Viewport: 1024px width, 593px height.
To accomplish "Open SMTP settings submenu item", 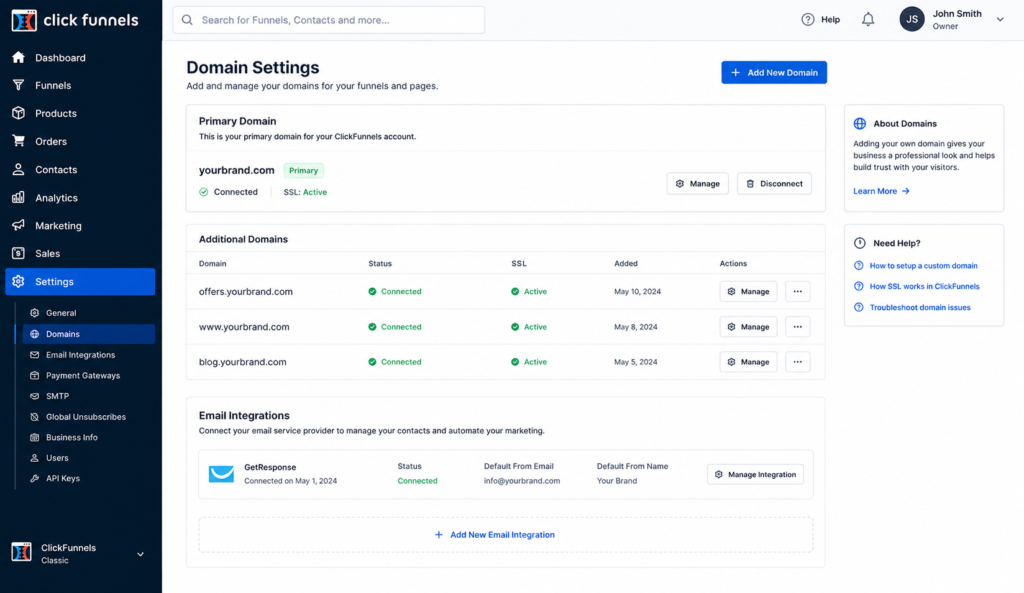I will pyautogui.click(x=89, y=396).
